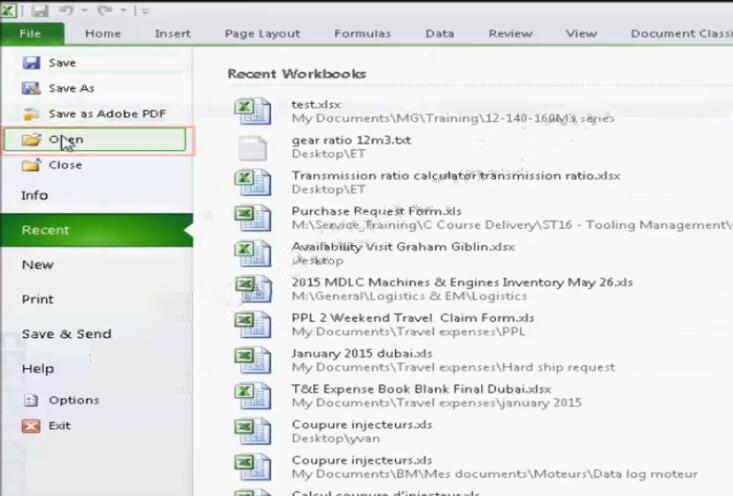Switch to the Review ribbon tab
Screen dimensions: 733x496
tap(510, 34)
